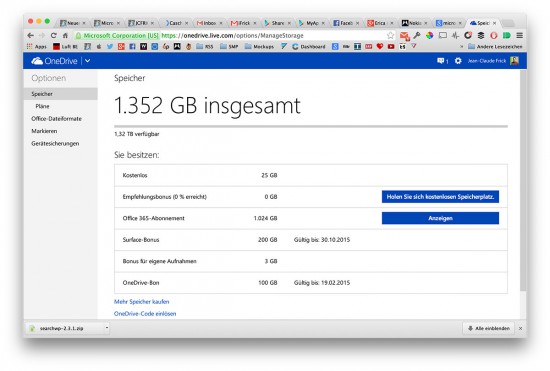Click Holen Sie sich kostenlosen Speicherplatz button
This screenshot has height=371, width=550.
440,197
